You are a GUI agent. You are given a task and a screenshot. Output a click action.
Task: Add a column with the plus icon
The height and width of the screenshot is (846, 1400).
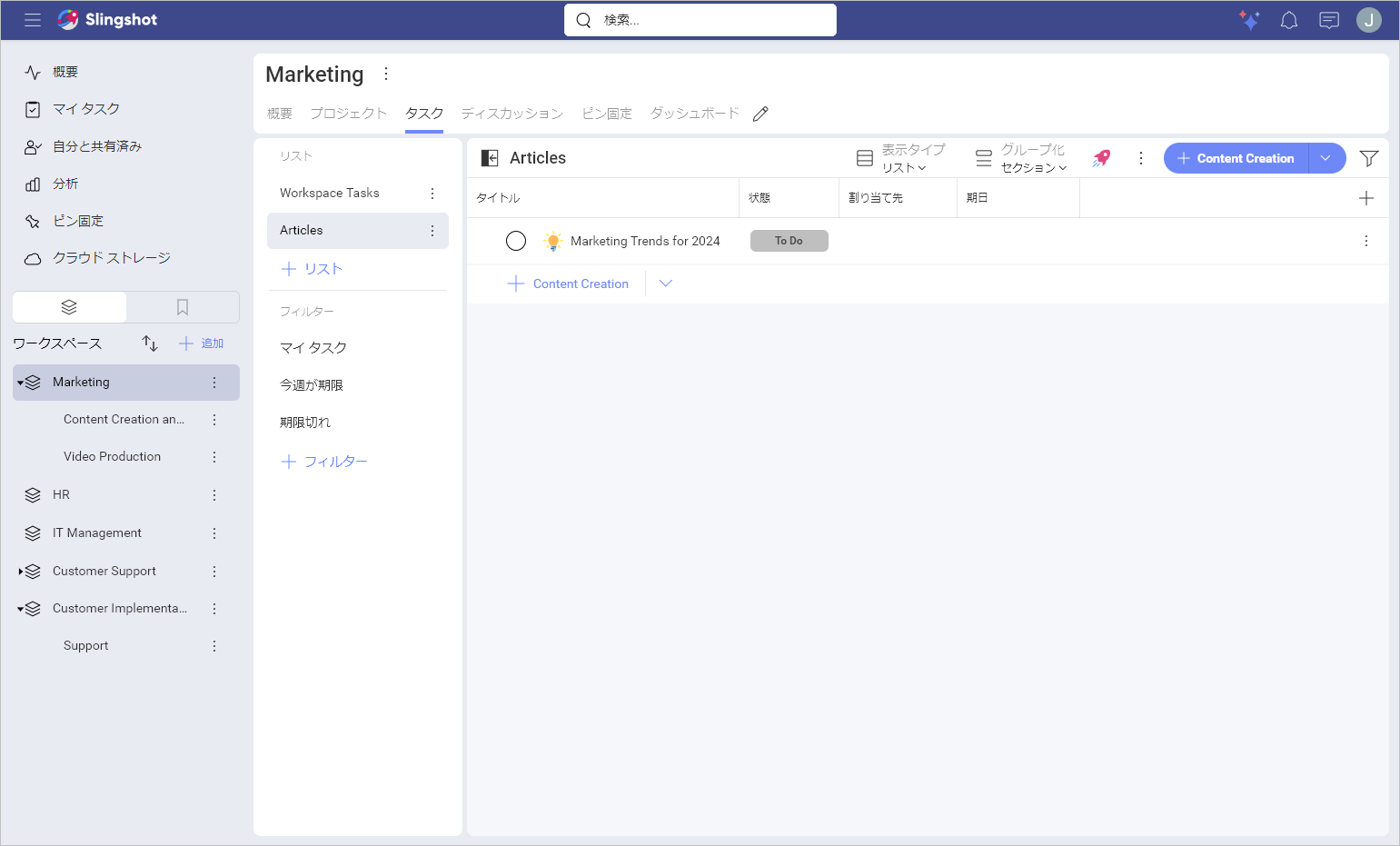coord(1366,198)
